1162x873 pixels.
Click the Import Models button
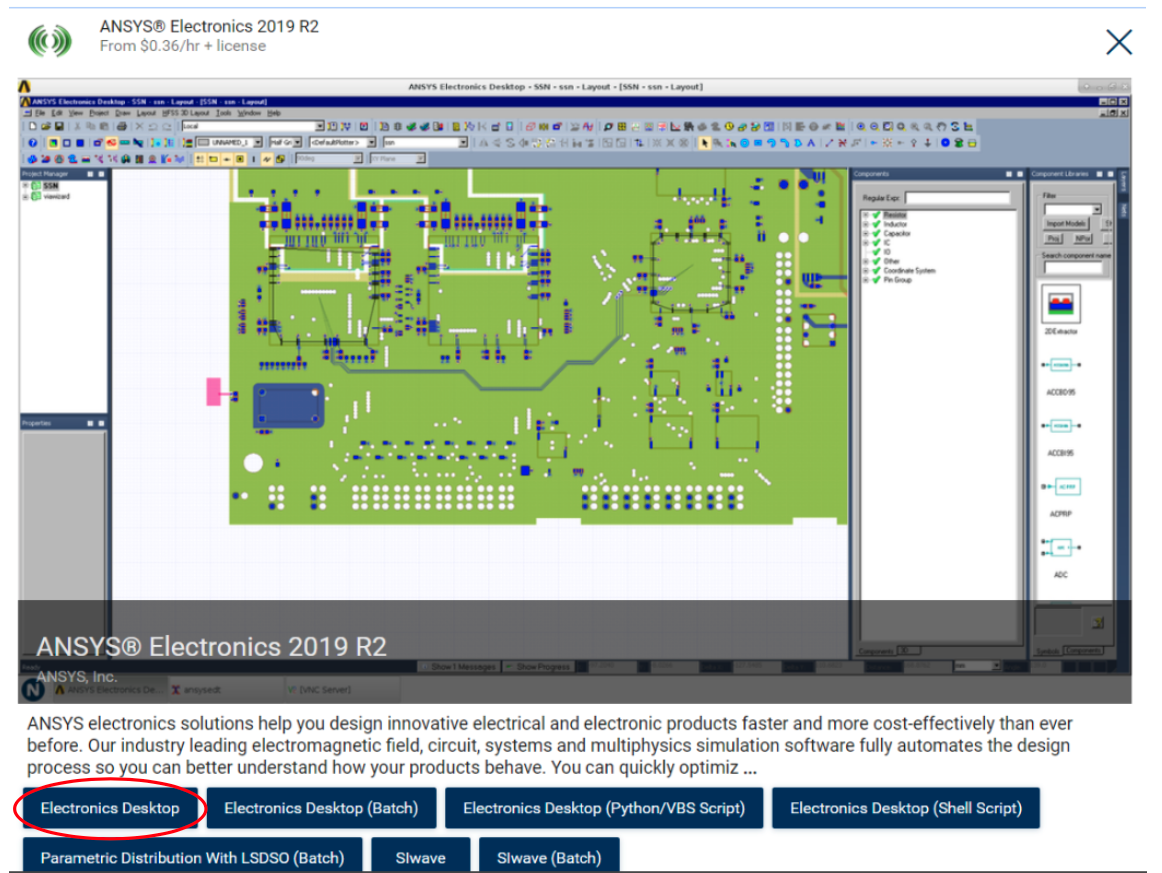point(1066,224)
